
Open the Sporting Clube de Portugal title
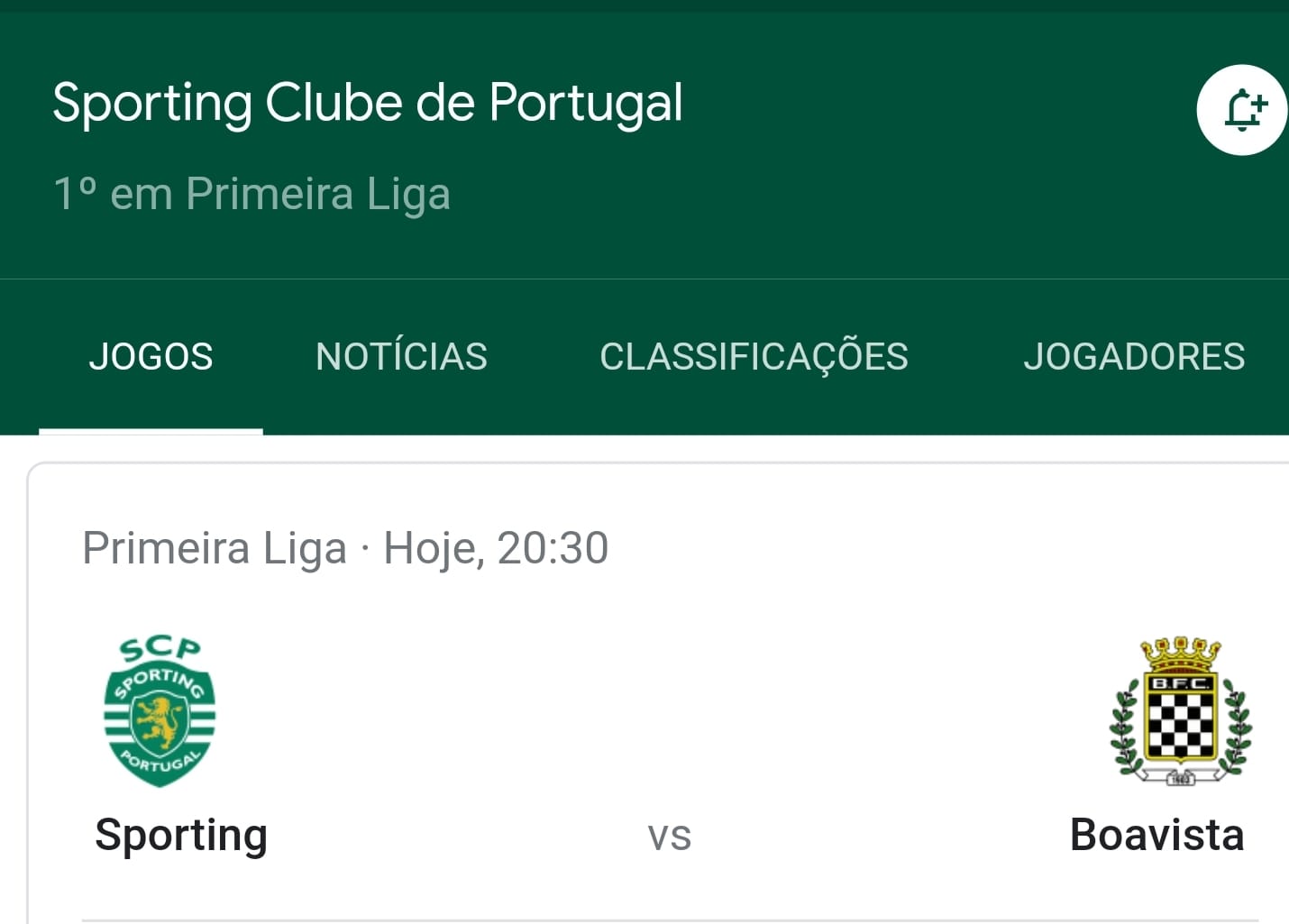pos(368,104)
